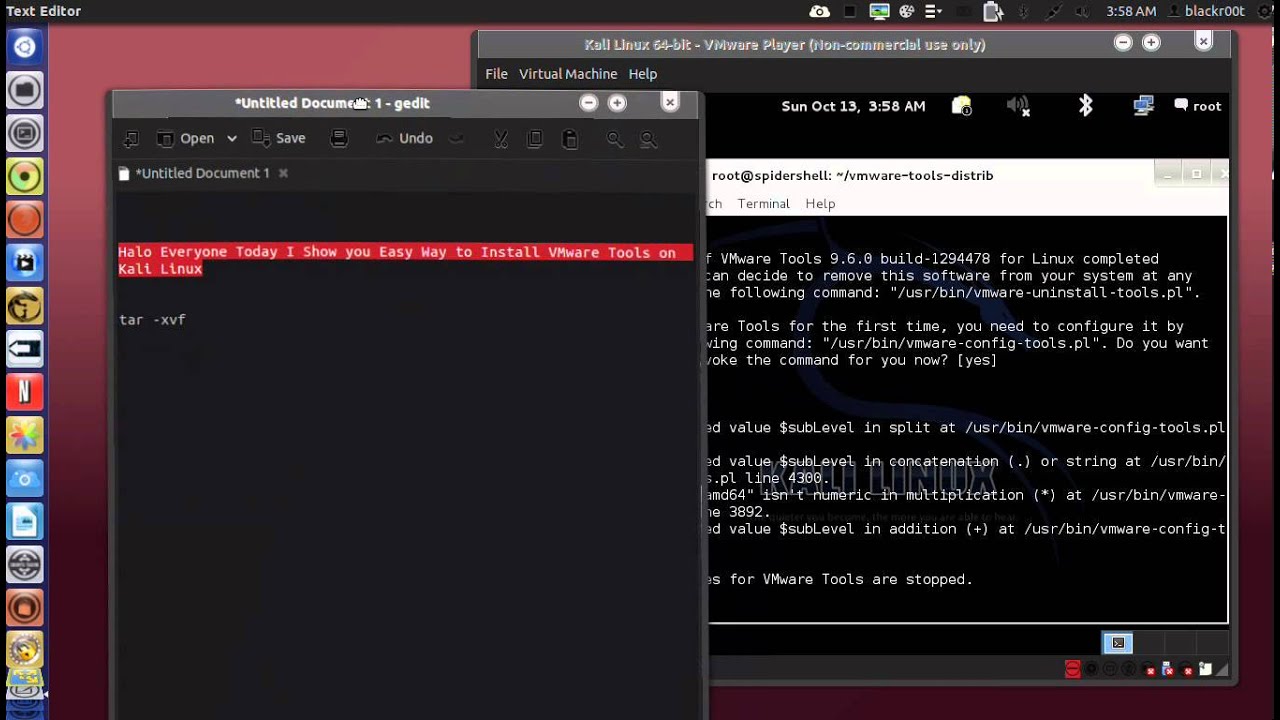
Task: Click the Print icon in gedit toolbar
Action: coord(339,139)
